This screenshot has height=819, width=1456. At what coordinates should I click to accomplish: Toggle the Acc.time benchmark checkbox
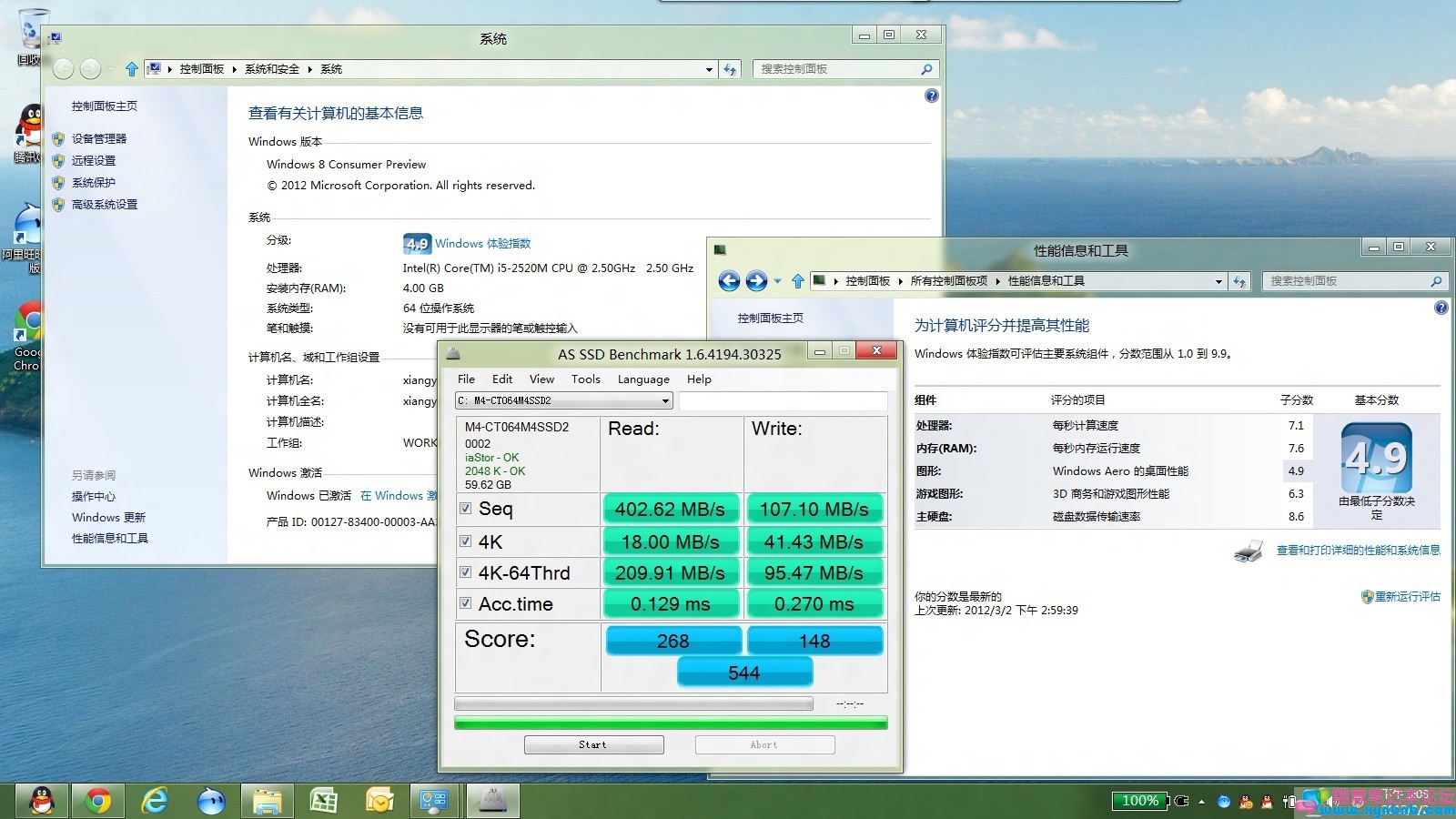[x=466, y=603]
